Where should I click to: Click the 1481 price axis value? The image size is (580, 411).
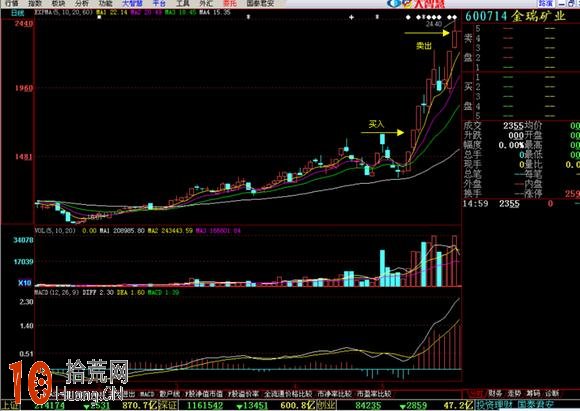click(x=24, y=157)
